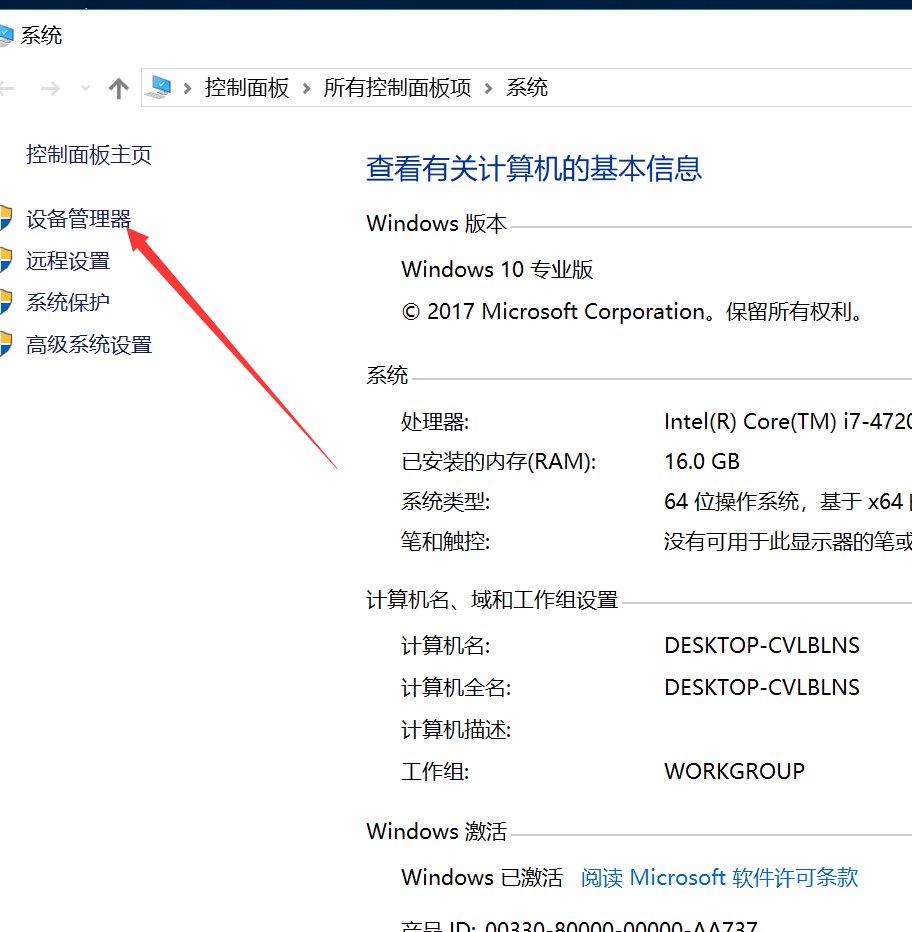
Task: Navigate to 控制面板 via breadcrumb
Action: (246, 87)
